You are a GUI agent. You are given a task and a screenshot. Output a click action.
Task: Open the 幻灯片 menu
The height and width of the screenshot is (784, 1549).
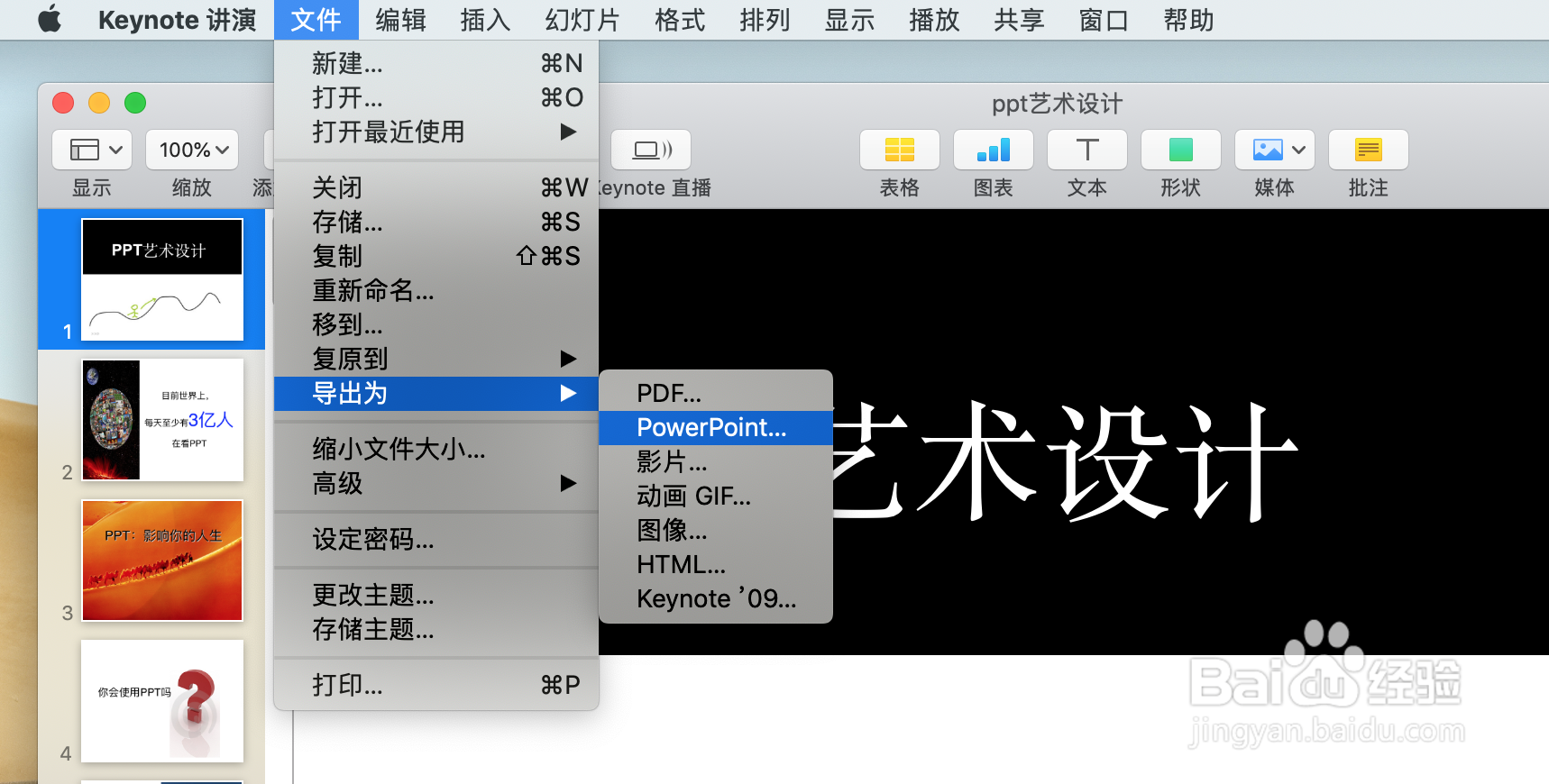582,20
